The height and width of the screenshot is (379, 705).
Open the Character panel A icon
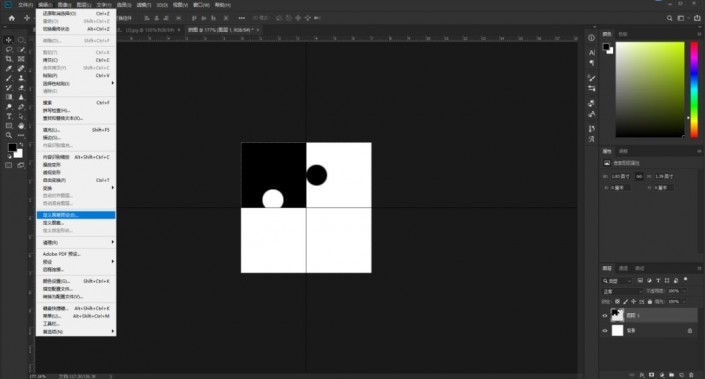pos(592,52)
